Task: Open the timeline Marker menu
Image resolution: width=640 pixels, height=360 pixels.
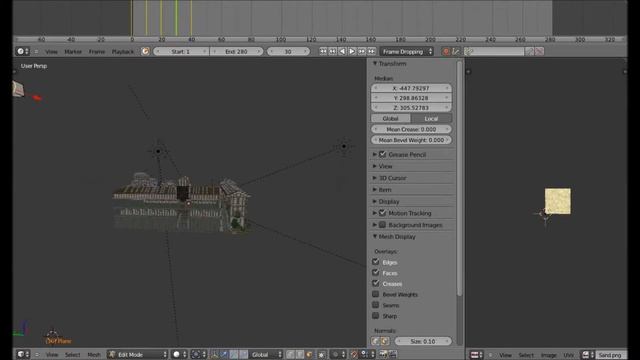Action: pyautogui.click(x=73, y=51)
